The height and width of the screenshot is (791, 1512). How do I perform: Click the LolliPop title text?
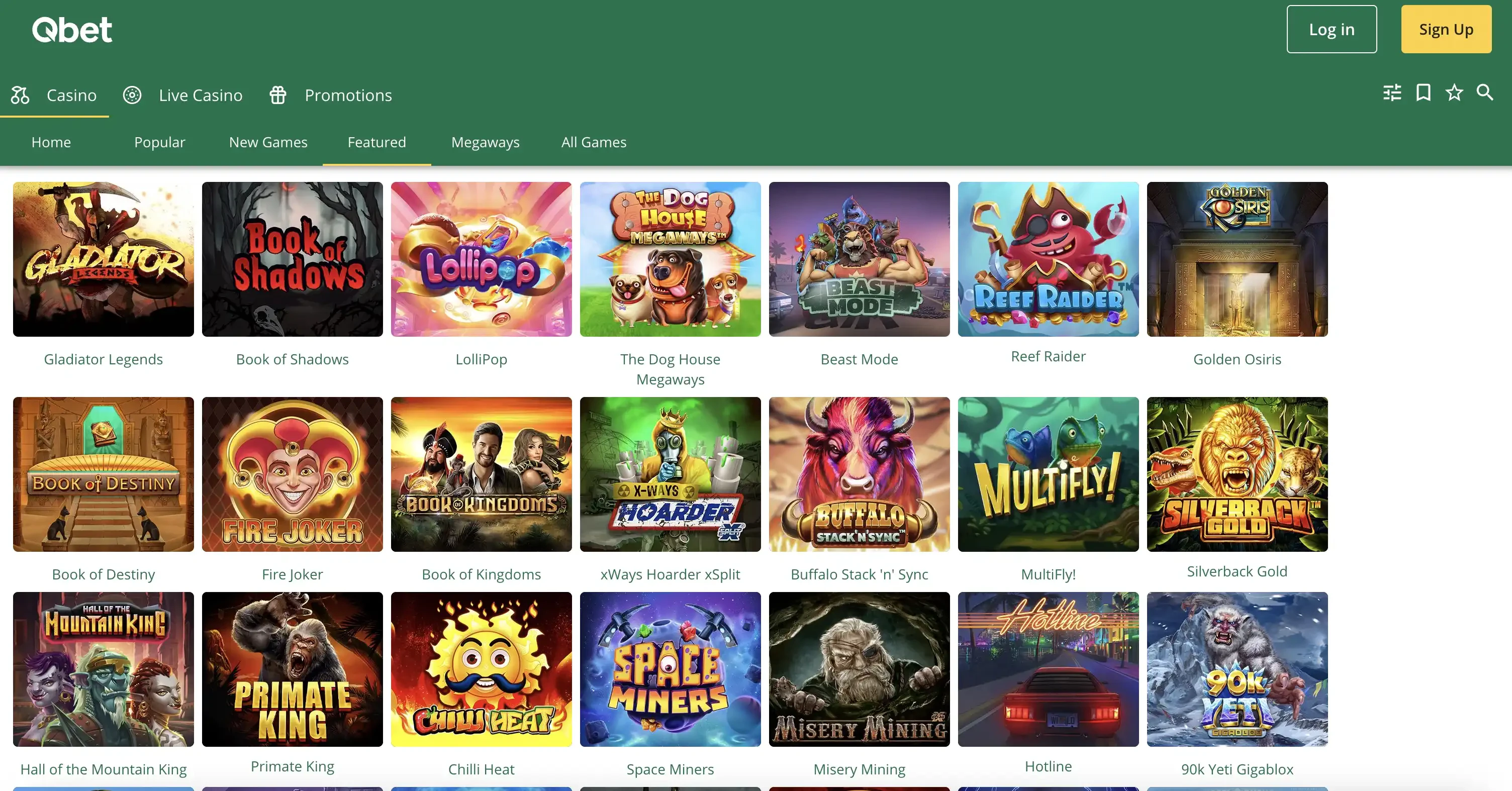[x=482, y=359]
